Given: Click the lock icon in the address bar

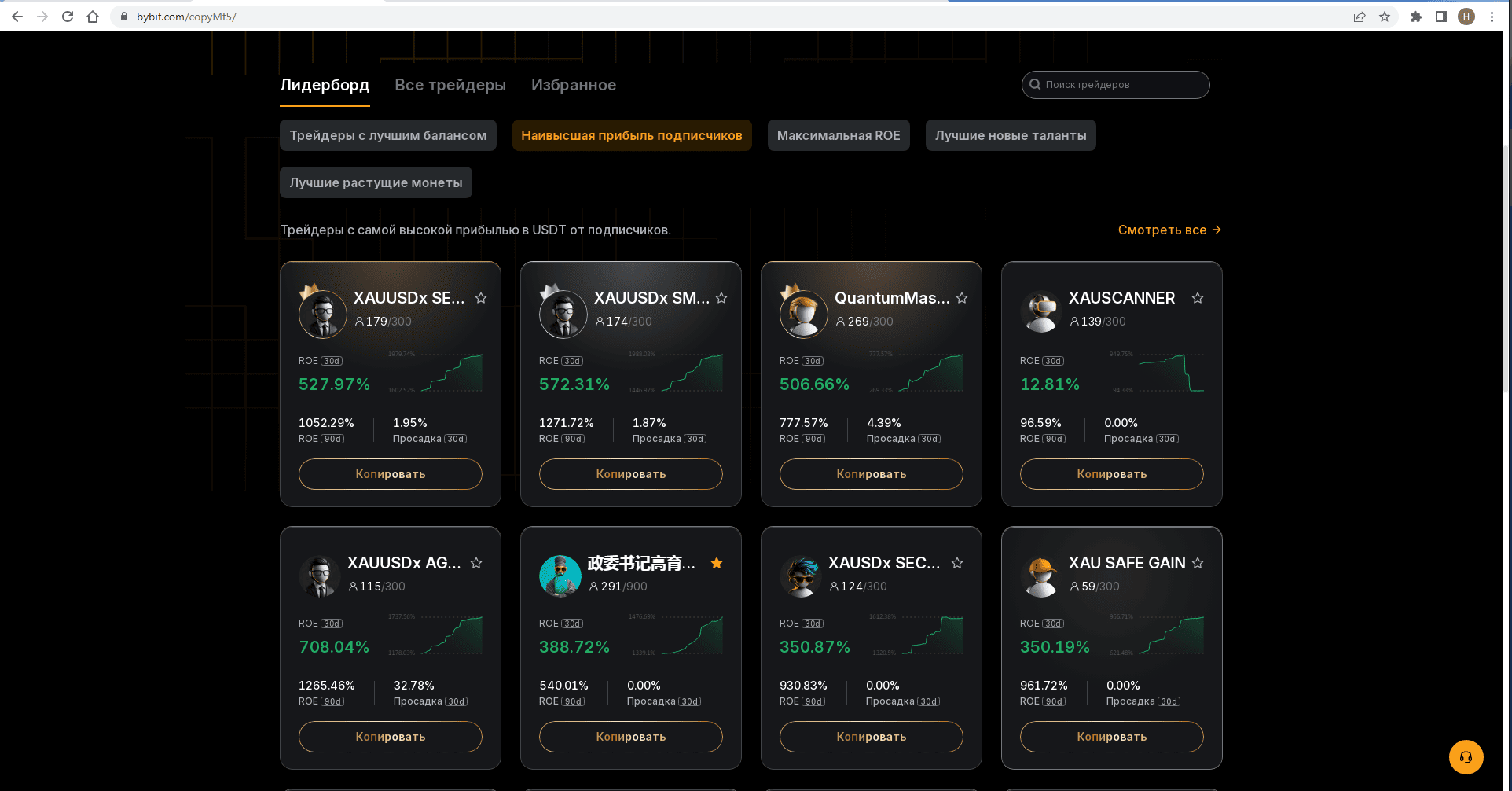Looking at the screenshot, I should coord(124,17).
